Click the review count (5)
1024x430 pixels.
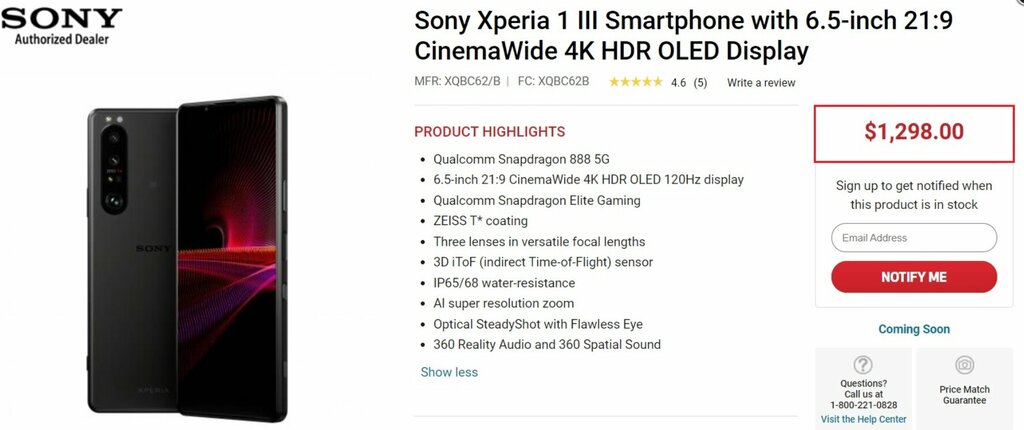click(x=700, y=82)
